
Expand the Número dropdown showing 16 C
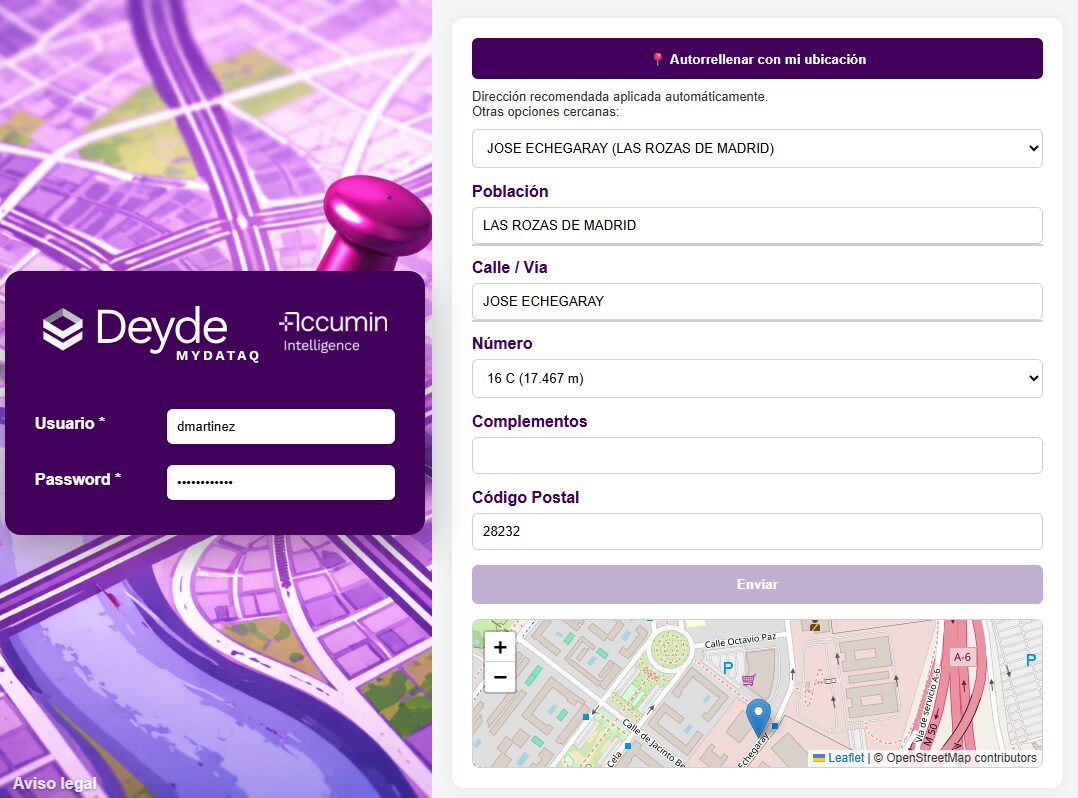757,378
